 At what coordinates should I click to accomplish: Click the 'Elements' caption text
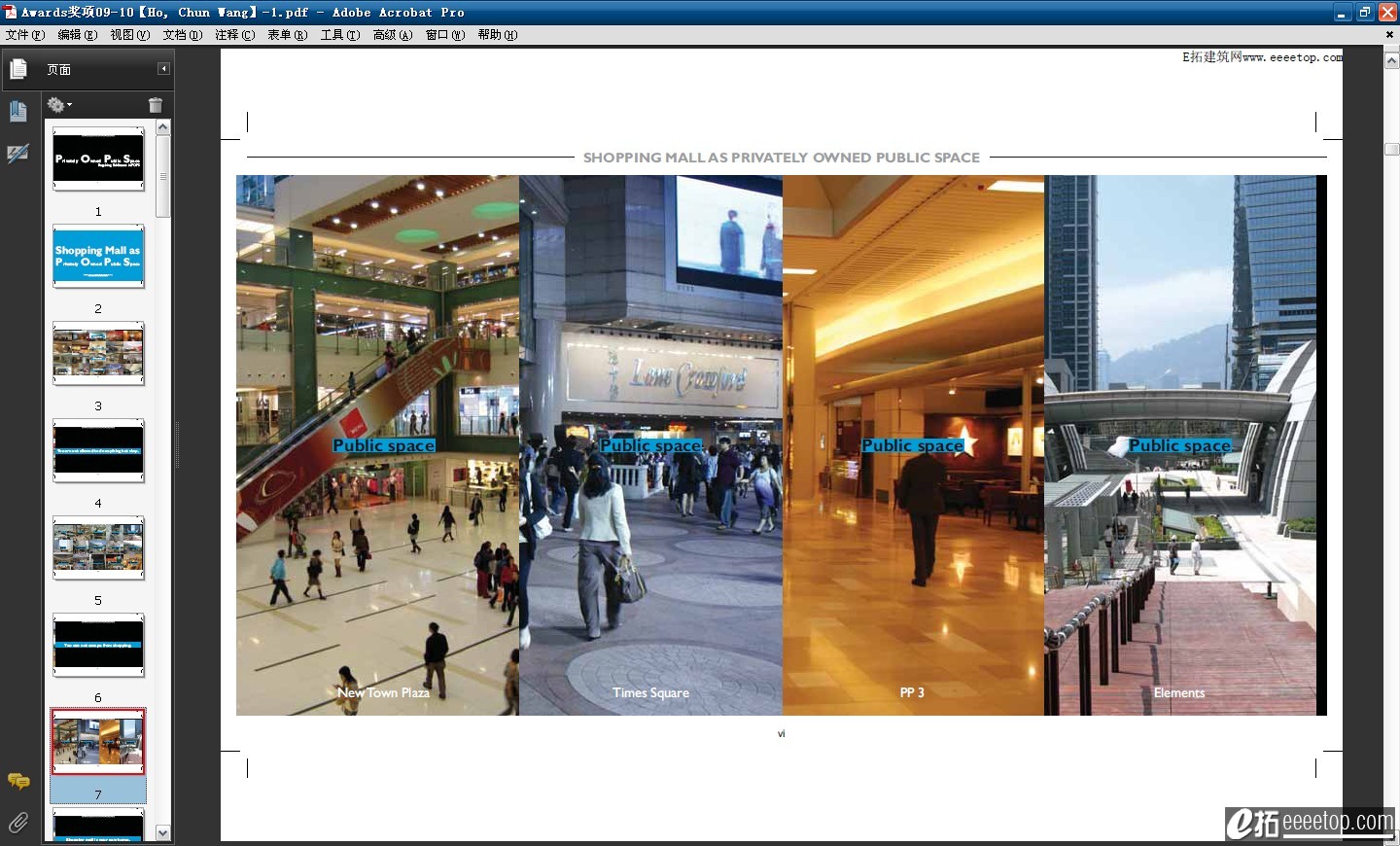1179,692
